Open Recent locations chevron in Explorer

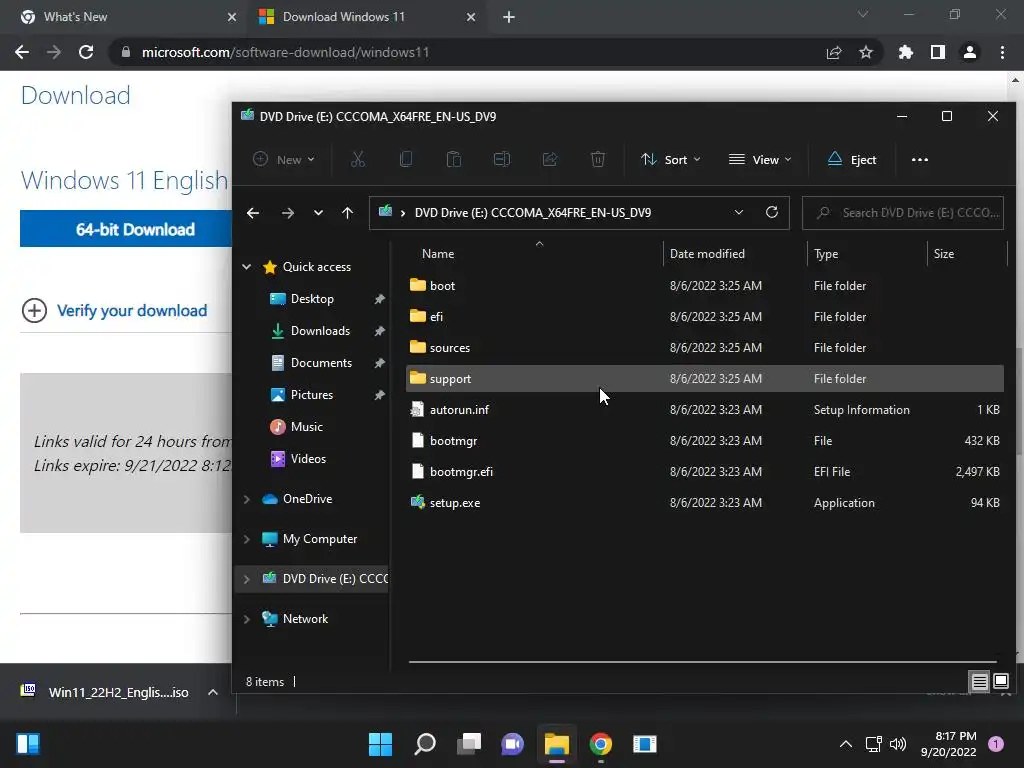318,213
